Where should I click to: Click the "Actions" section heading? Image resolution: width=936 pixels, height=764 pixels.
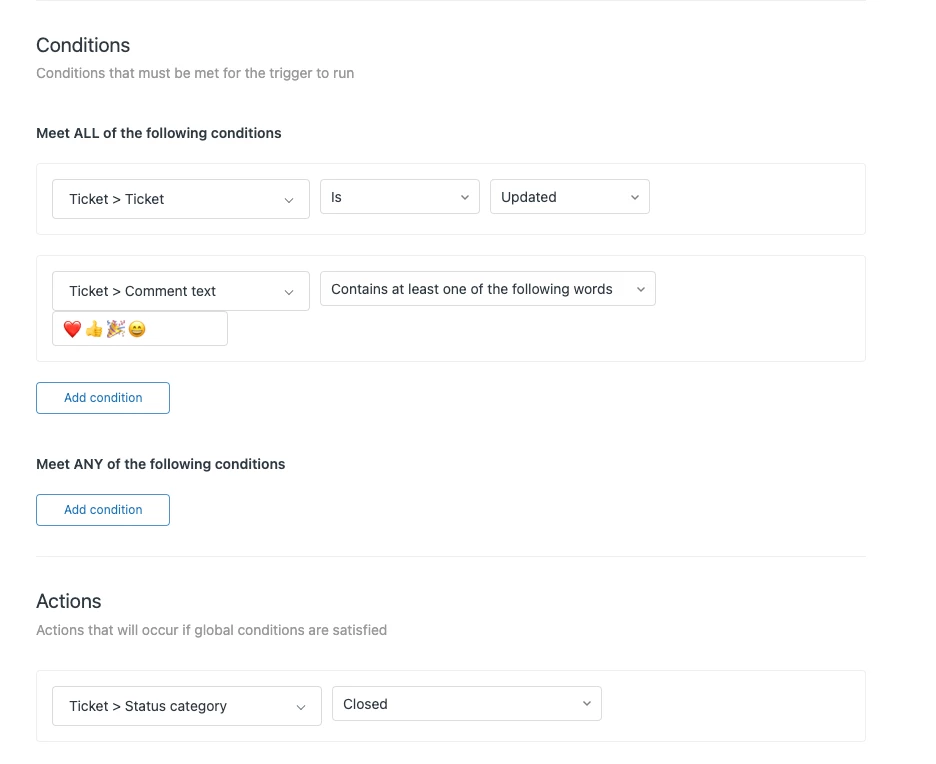click(x=68, y=601)
